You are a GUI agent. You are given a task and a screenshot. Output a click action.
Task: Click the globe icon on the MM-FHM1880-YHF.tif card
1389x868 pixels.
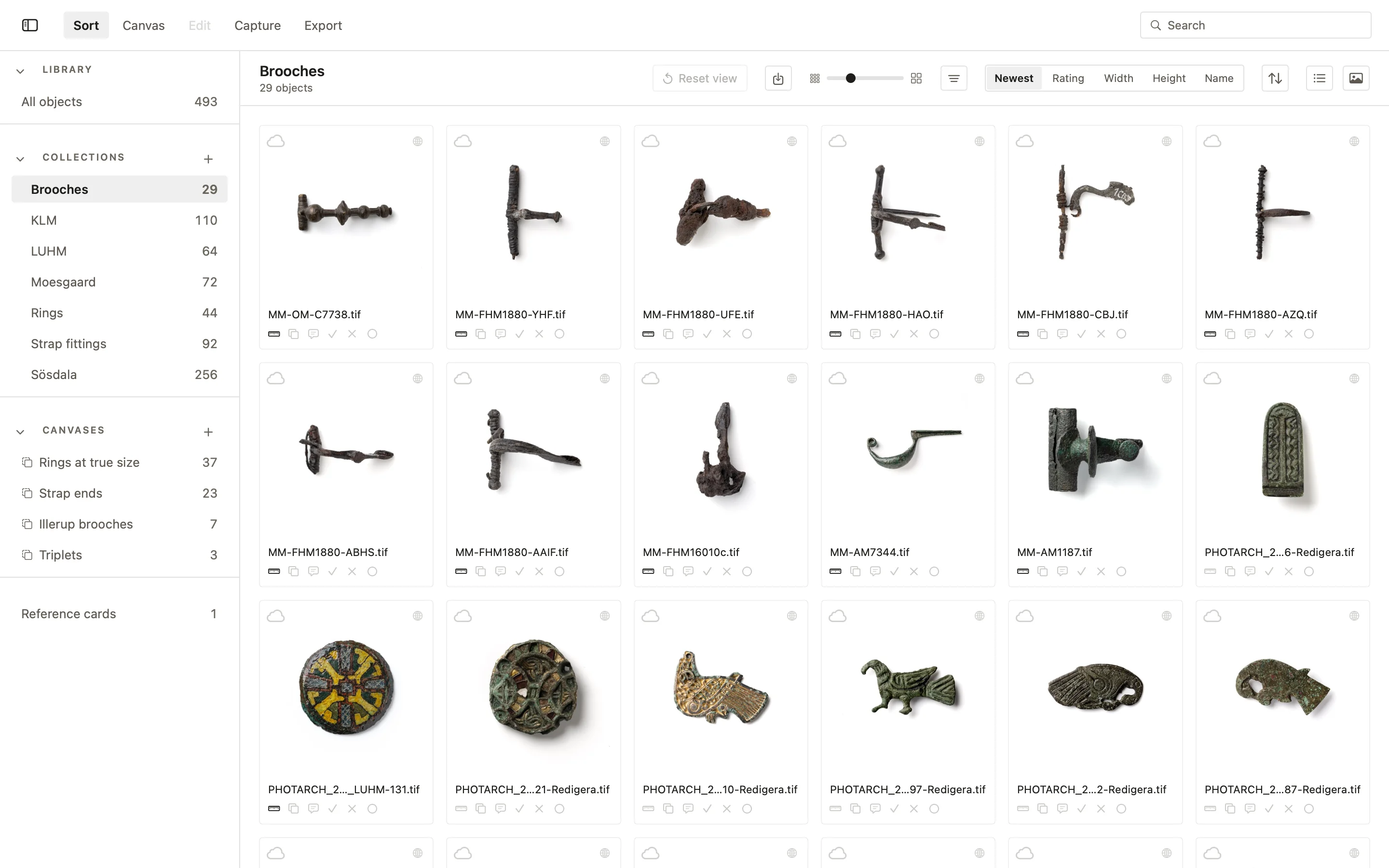[604, 141]
